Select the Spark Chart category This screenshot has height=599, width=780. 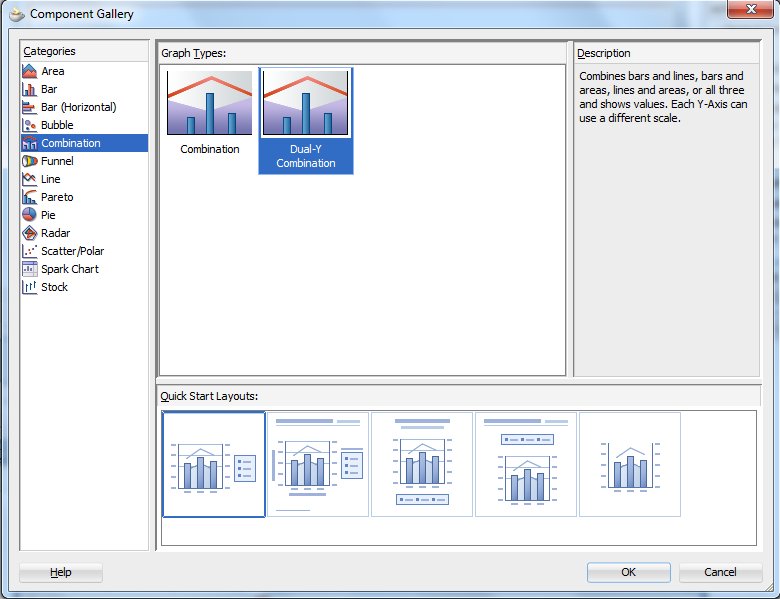coord(69,269)
